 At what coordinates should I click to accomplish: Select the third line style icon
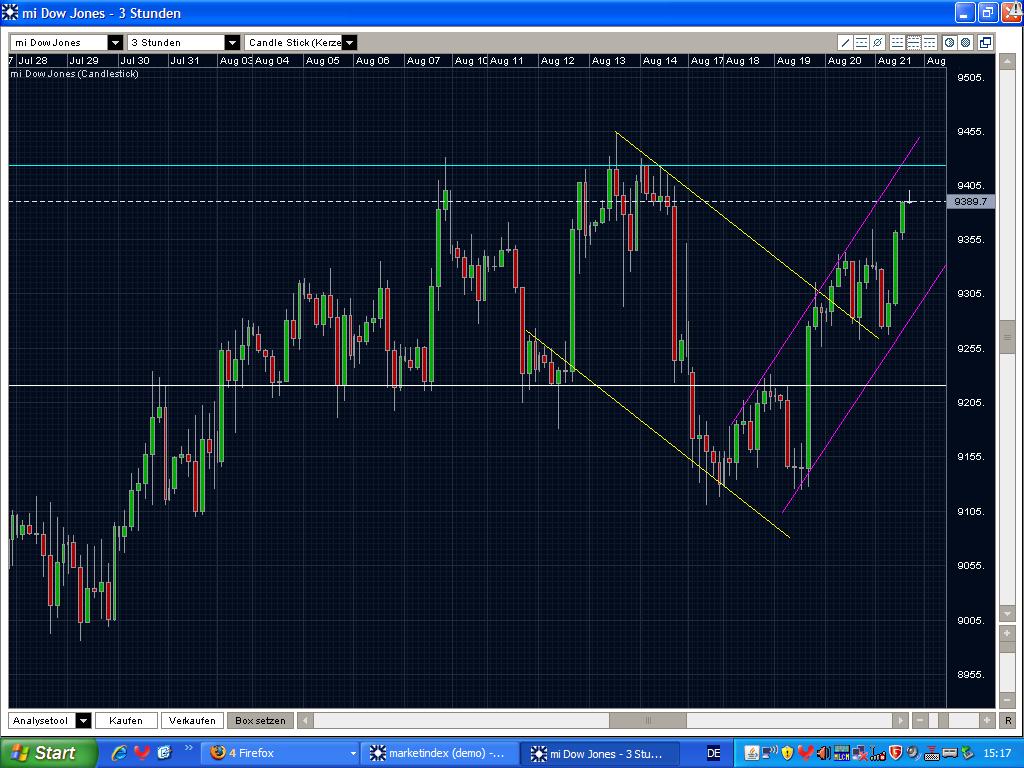pos(929,42)
